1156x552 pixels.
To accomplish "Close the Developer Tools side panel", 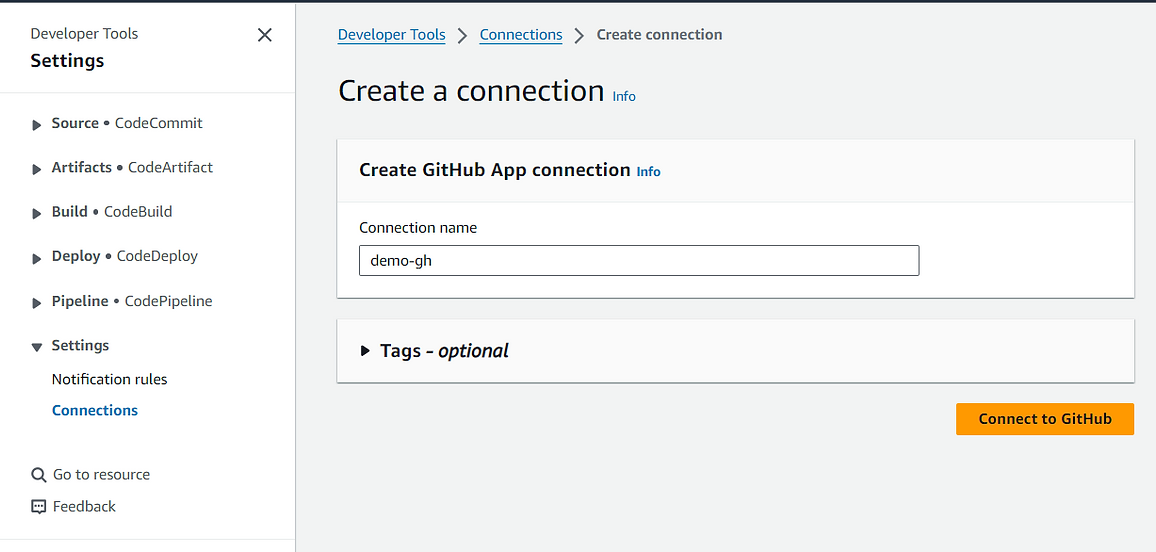I will 265,35.
